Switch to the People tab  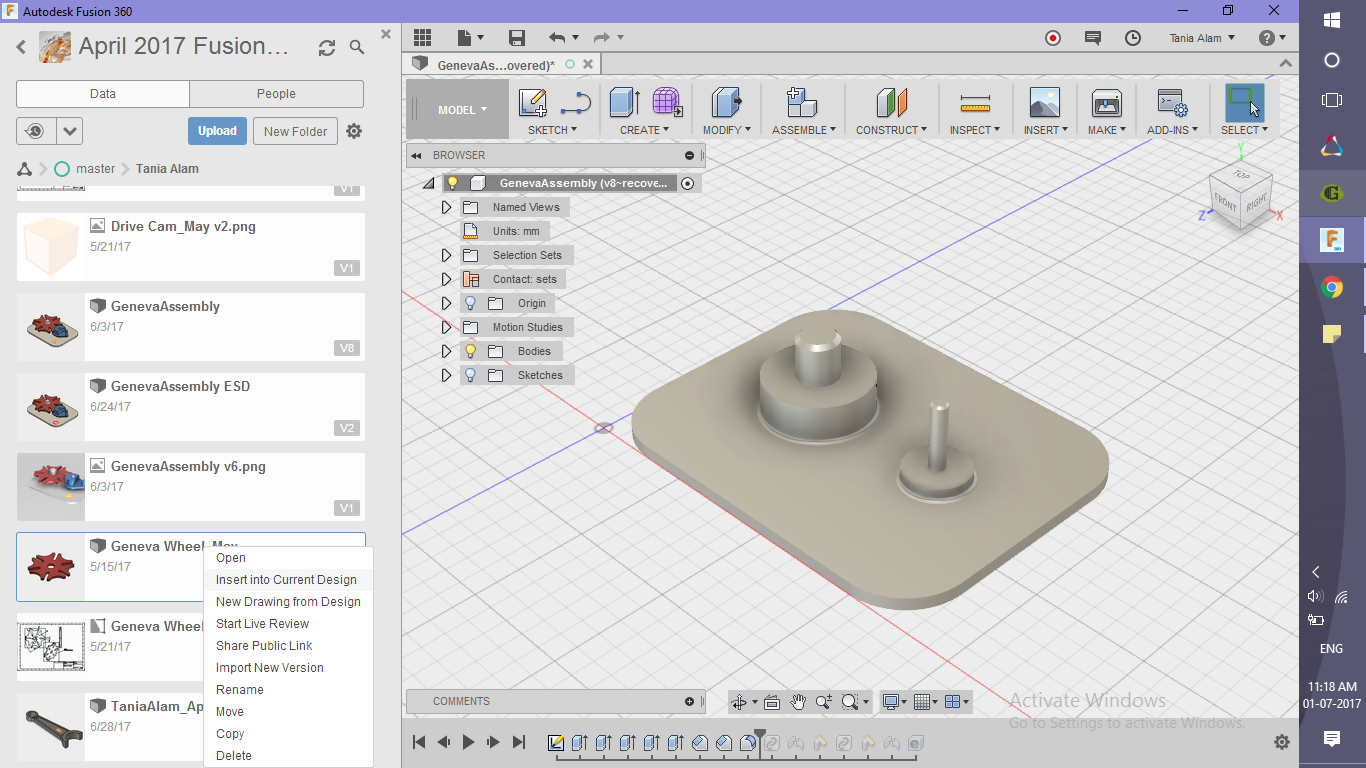276,94
